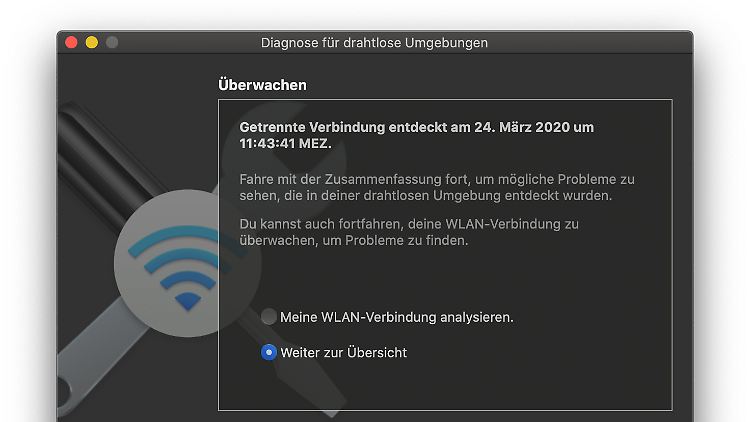Click the 'Diagnose für drahtlose Umgebungen' window title

[374, 43]
